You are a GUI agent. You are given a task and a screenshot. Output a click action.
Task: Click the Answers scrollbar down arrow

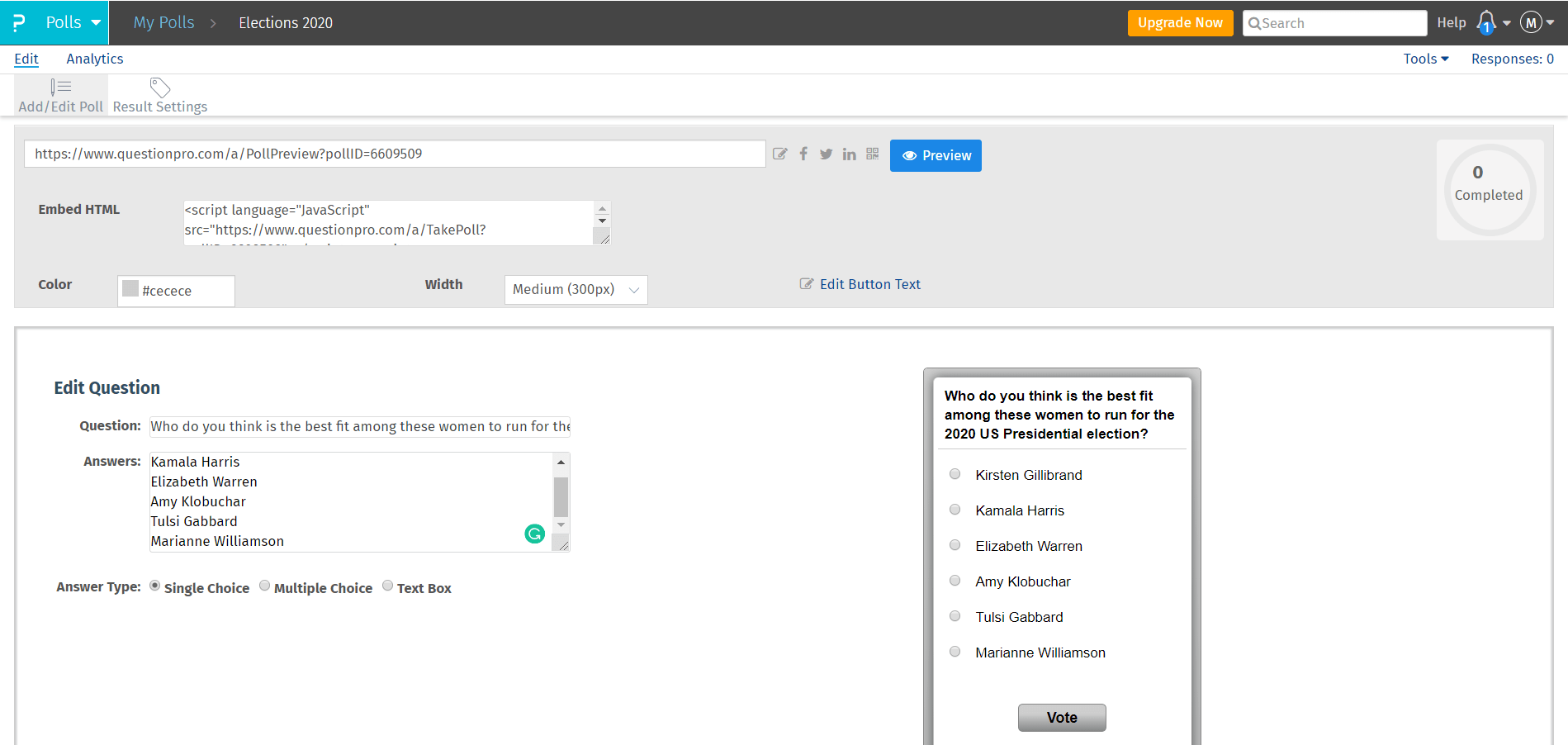[x=561, y=524]
